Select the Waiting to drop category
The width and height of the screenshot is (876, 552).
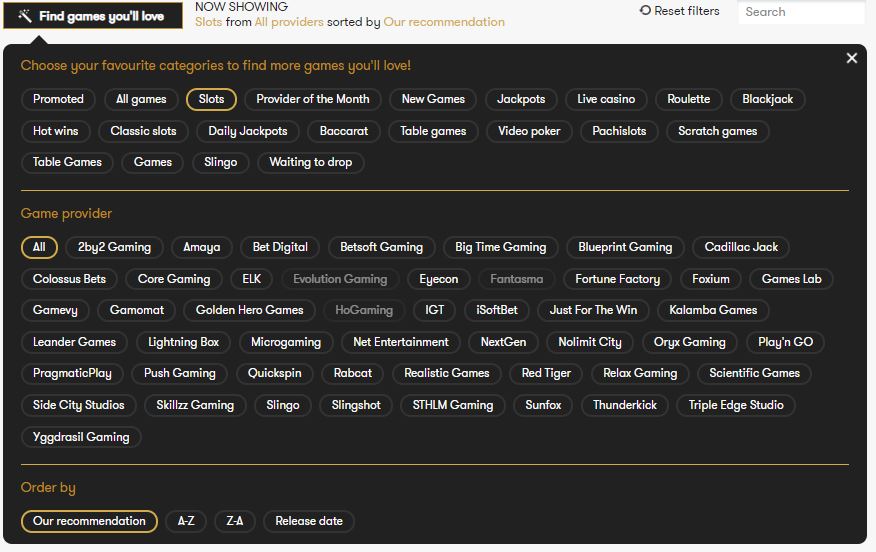[x=311, y=162]
